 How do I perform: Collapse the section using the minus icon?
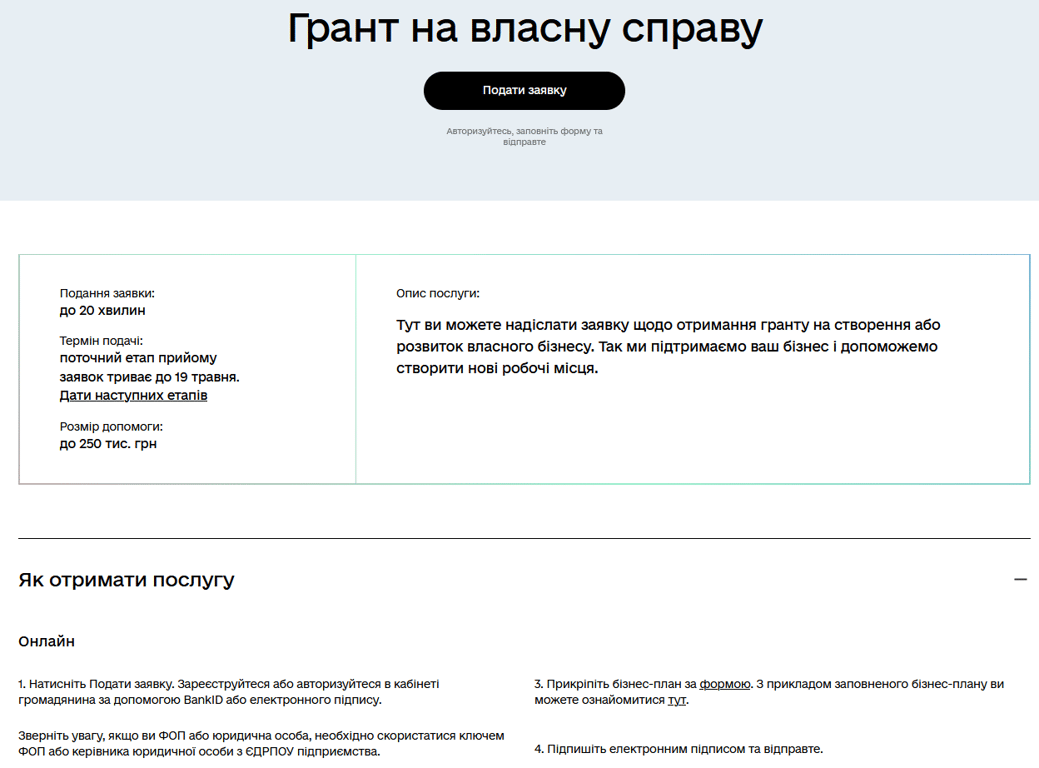(x=1020, y=579)
